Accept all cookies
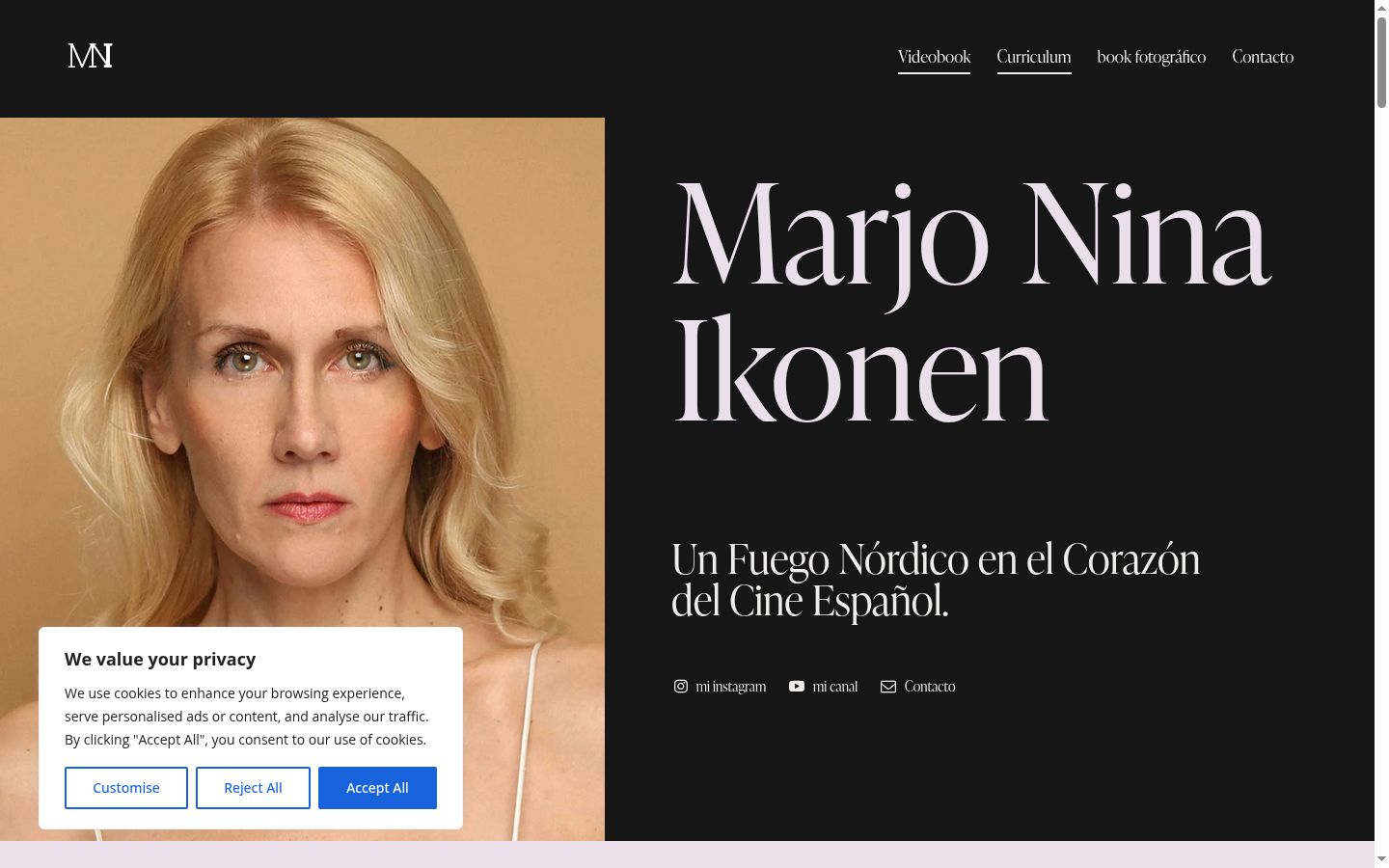Image resolution: width=1389 pixels, height=868 pixels. point(377,788)
